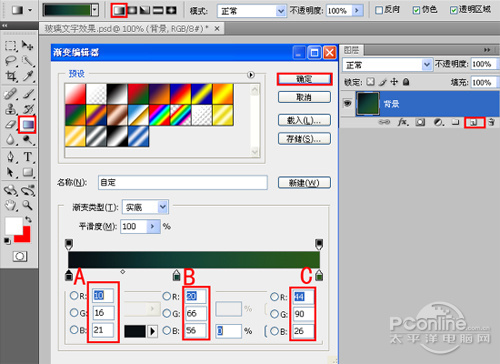Select the Crop tool
Image resolution: width=500 pixels, height=364 pixels.
(x=10, y=76)
